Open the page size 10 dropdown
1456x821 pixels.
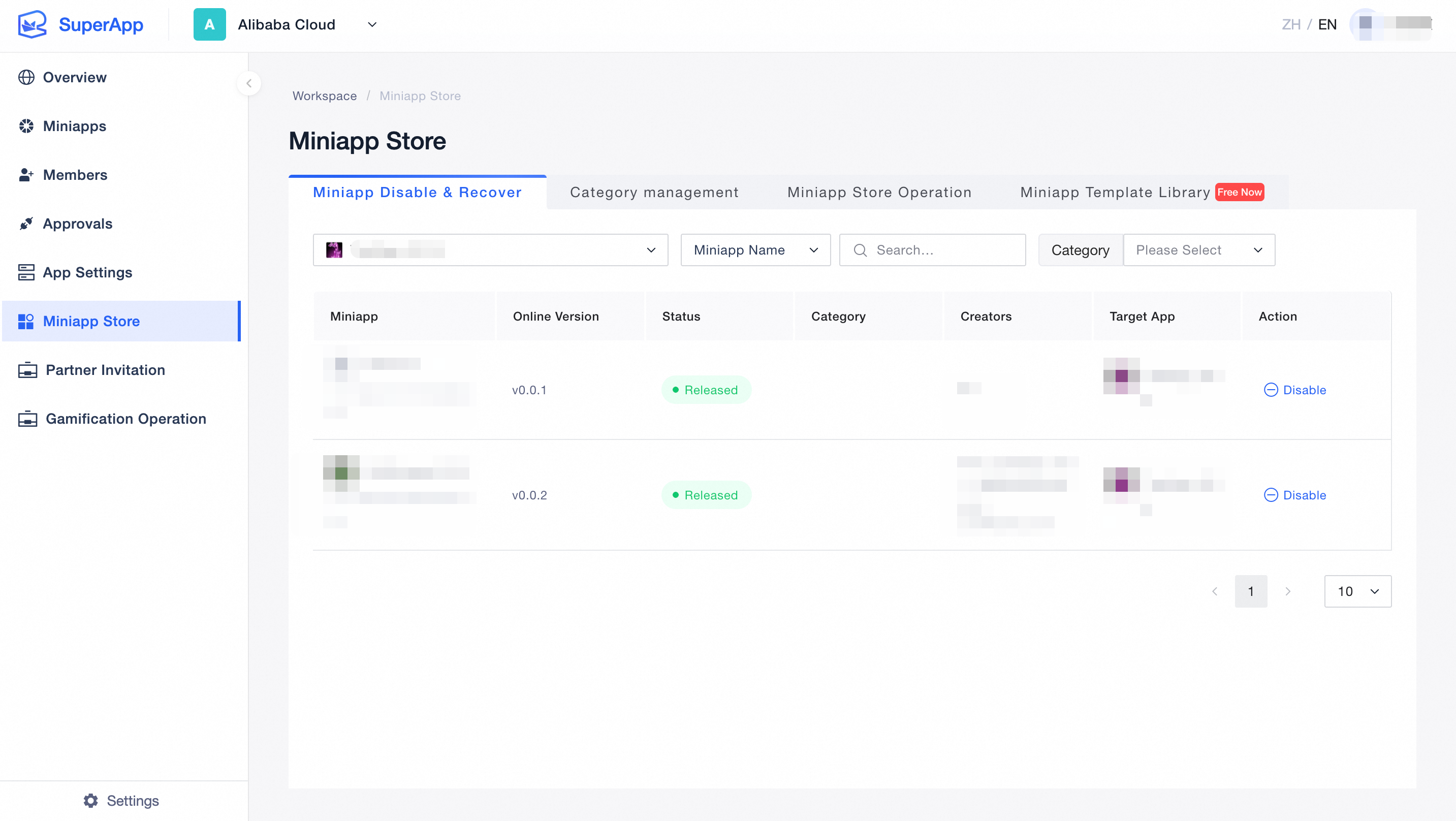coord(1357,591)
